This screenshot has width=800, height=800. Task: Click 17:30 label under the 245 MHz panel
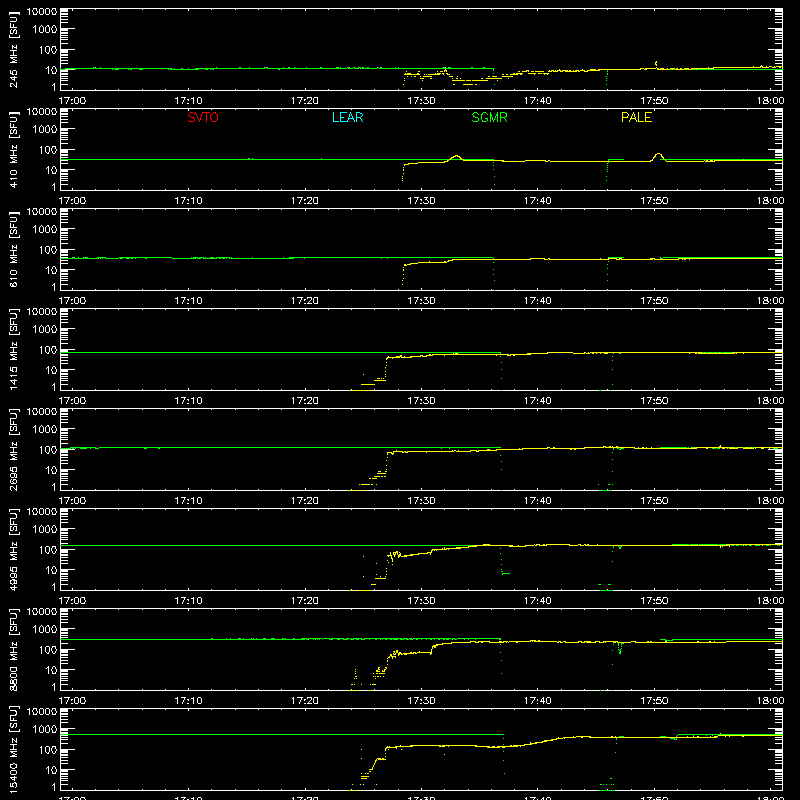point(421,101)
